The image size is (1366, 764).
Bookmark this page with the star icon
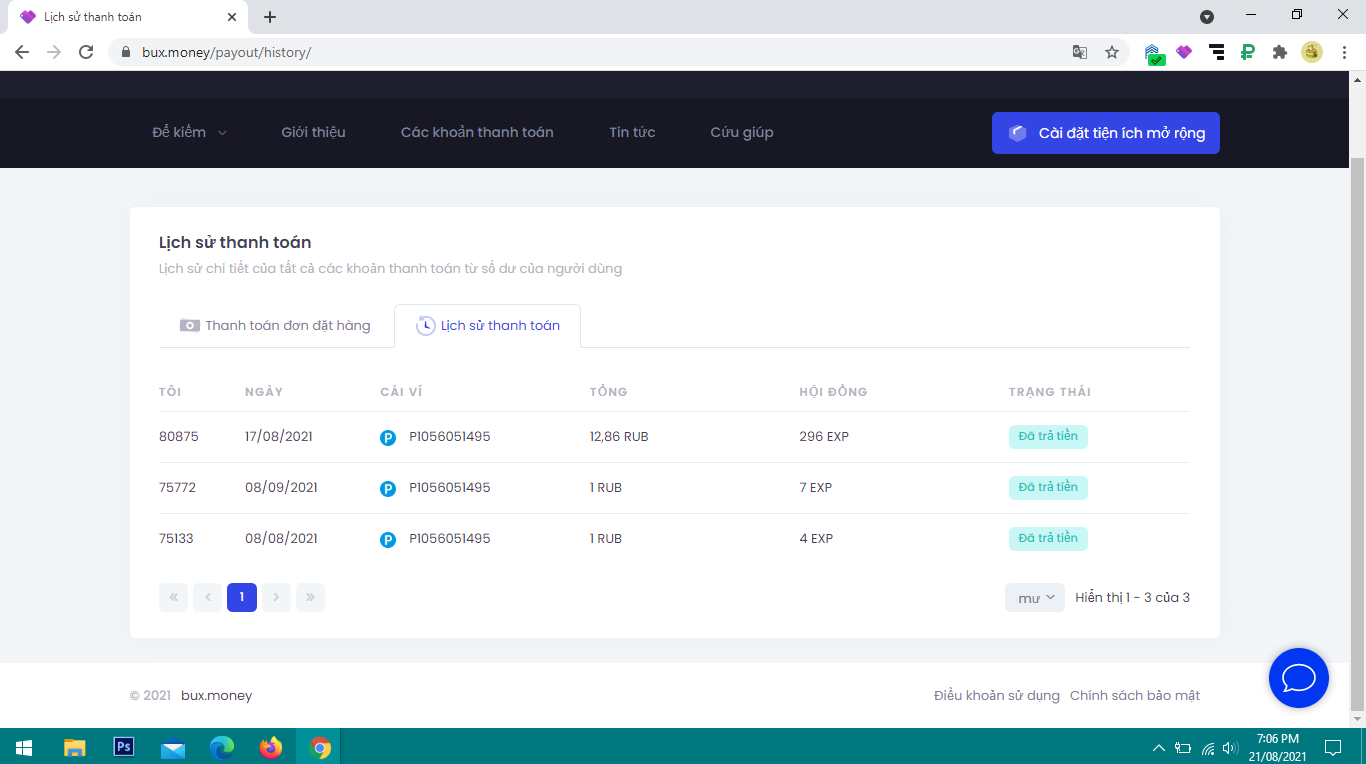point(1112,52)
